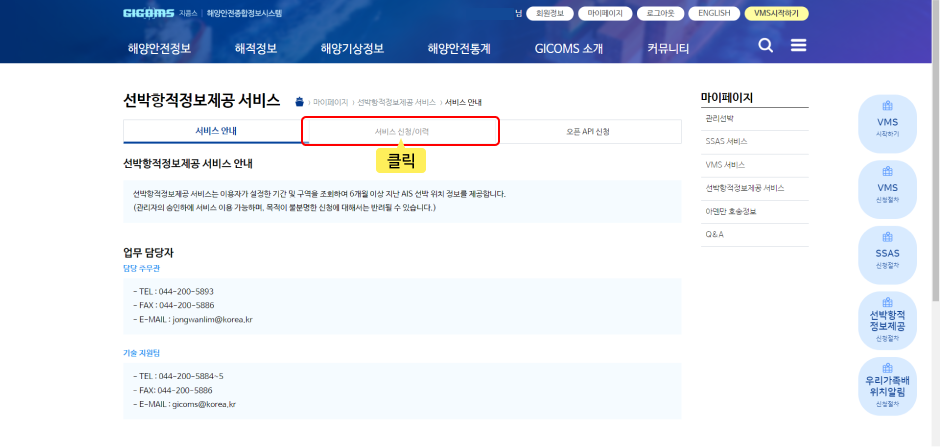Expand 해양기상정보 navigation menu
The height and width of the screenshot is (447, 940).
pyautogui.click(x=351, y=48)
